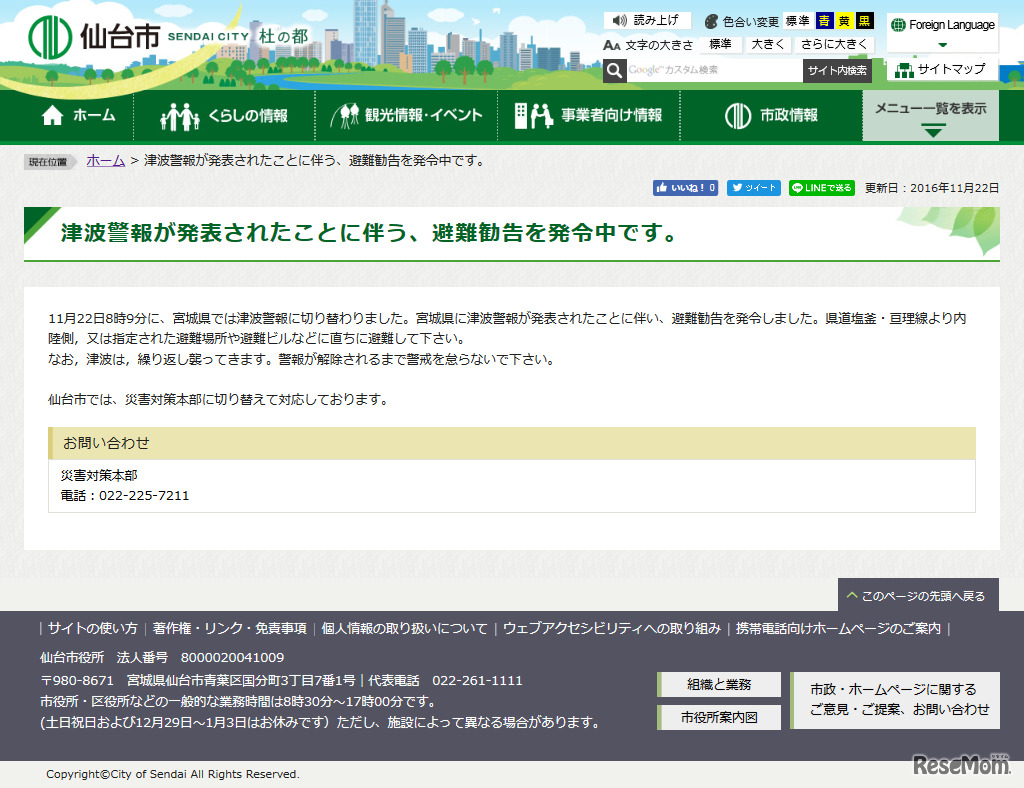Open the 市役所案内図 page
Viewport: 1024px width, 788px height.
(x=718, y=716)
